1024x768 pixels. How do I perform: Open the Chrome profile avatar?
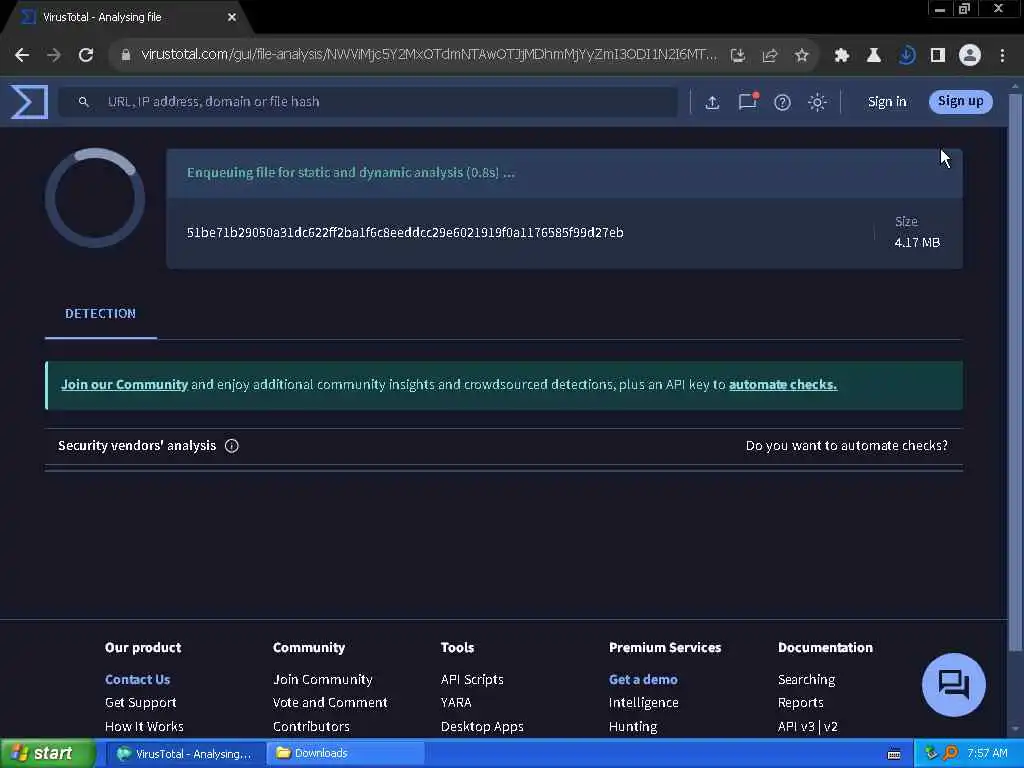click(970, 56)
